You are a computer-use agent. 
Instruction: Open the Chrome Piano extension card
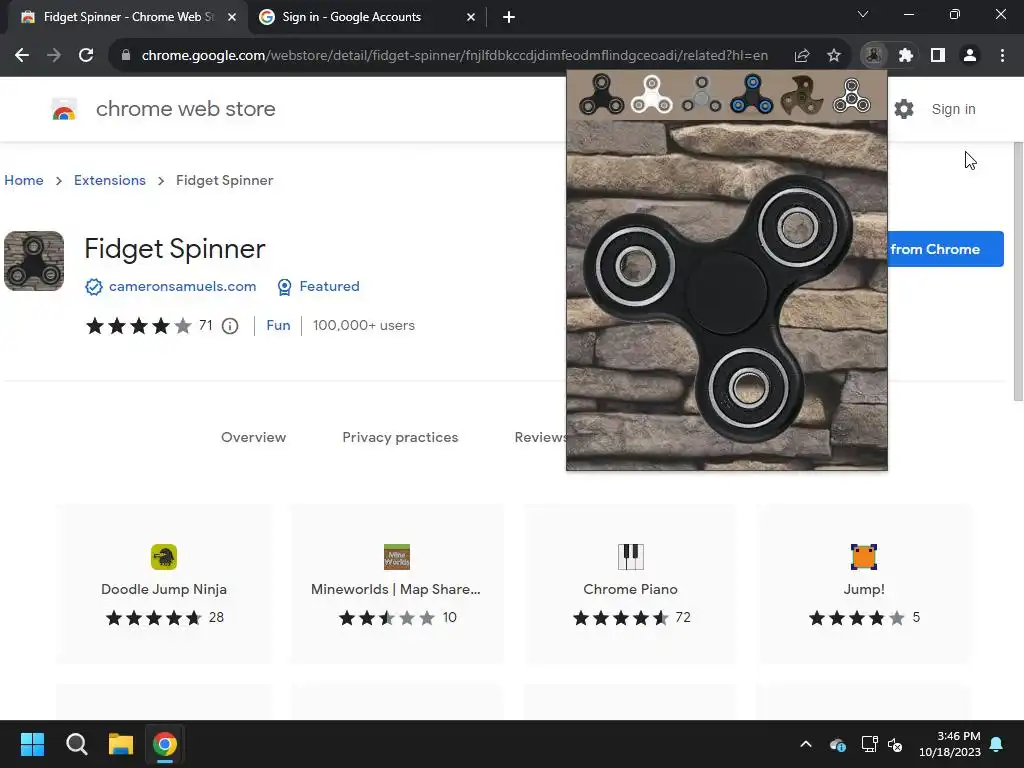click(631, 584)
